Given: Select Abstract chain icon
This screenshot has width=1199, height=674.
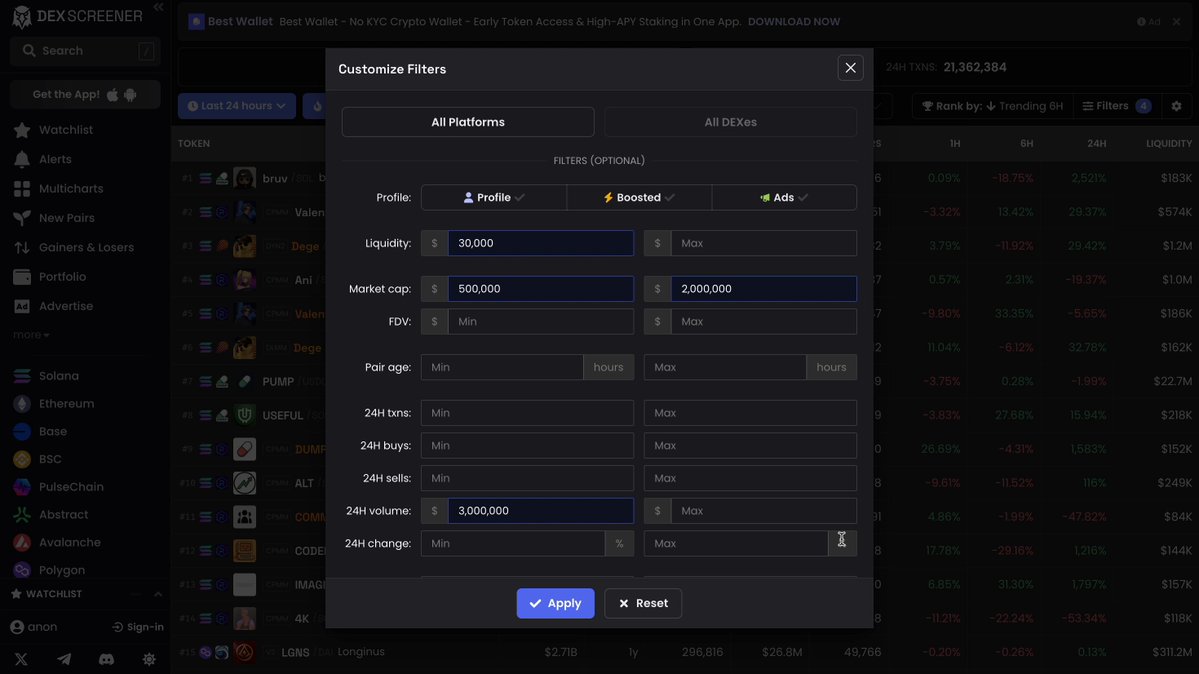Looking at the screenshot, I should pyautogui.click(x=22, y=515).
